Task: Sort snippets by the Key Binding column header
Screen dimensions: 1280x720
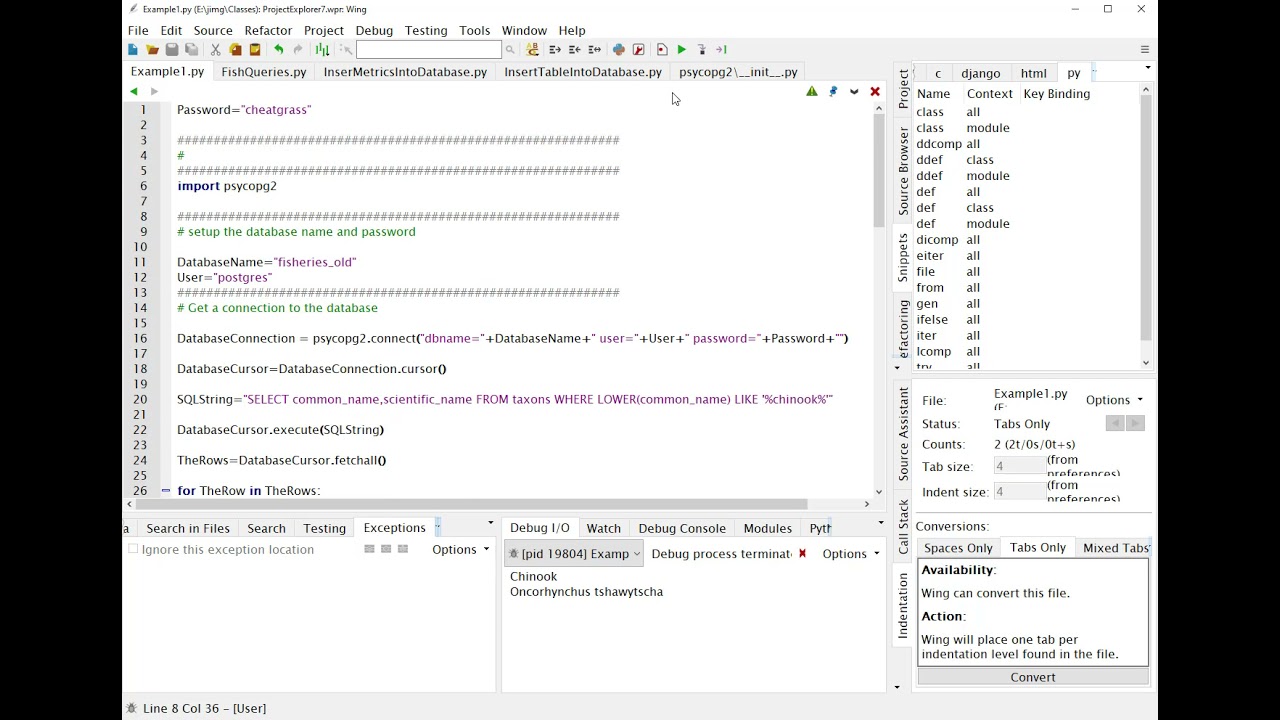Action: pos(1057,94)
